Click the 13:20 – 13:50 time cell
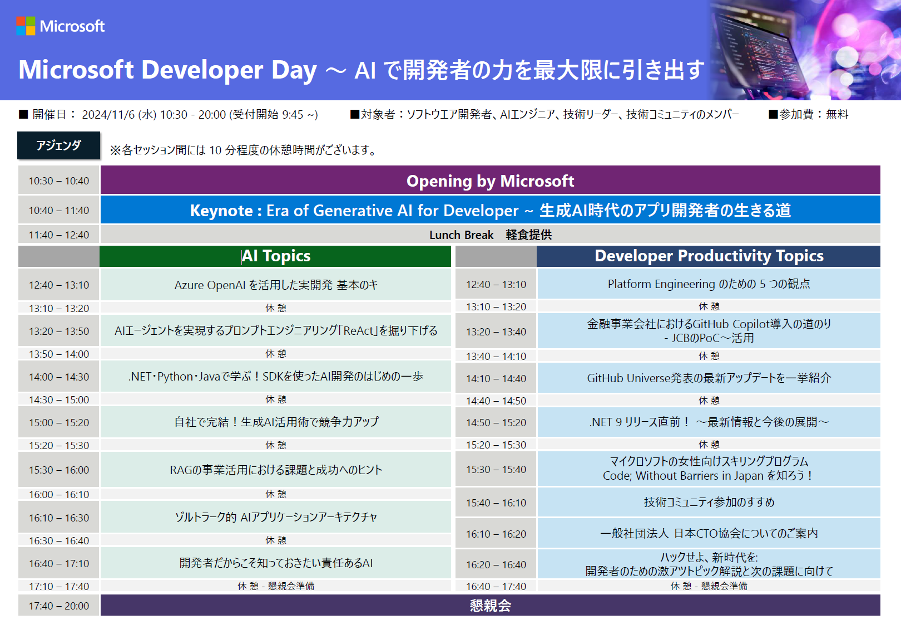The width and height of the screenshot is (902, 624). click(x=59, y=331)
